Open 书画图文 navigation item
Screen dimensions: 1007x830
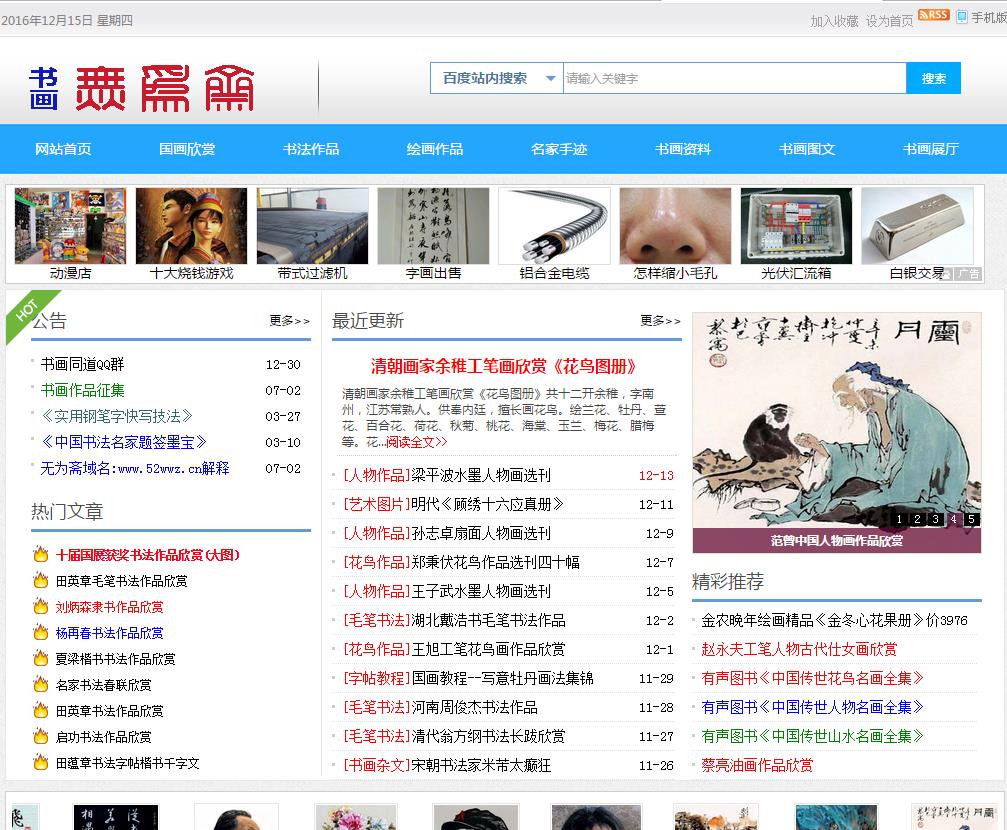(x=807, y=149)
